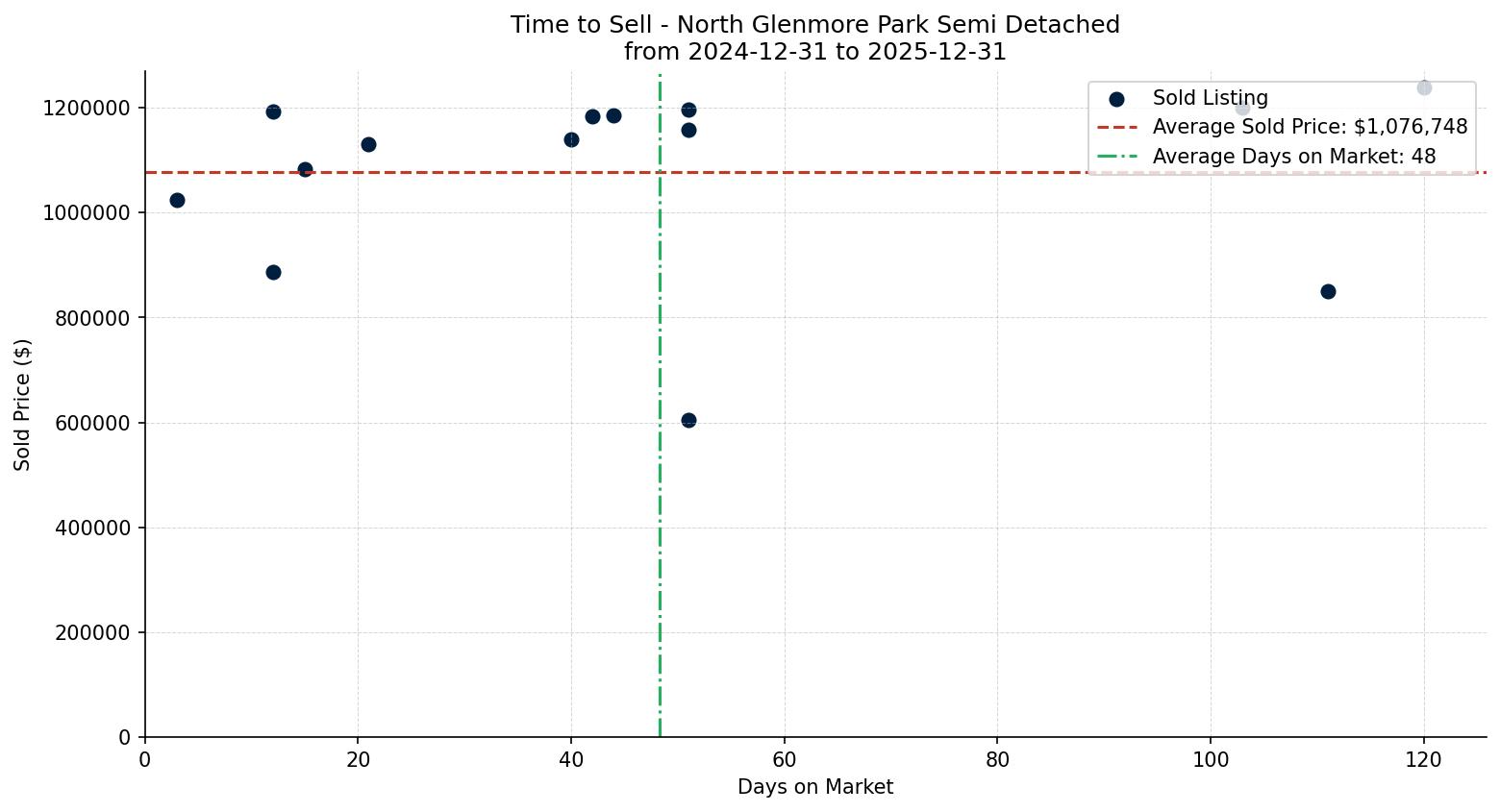
Task: Click the Average Days on Market legend label
Action: pos(1293,157)
